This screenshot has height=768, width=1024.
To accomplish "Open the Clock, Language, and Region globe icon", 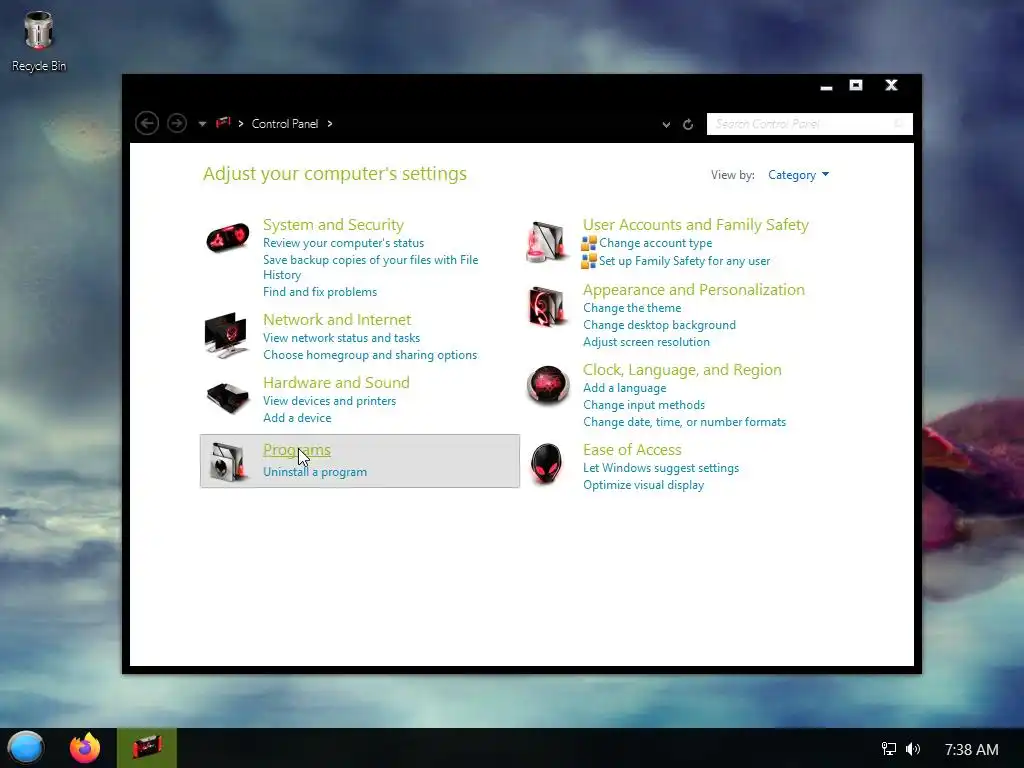I will pos(547,385).
